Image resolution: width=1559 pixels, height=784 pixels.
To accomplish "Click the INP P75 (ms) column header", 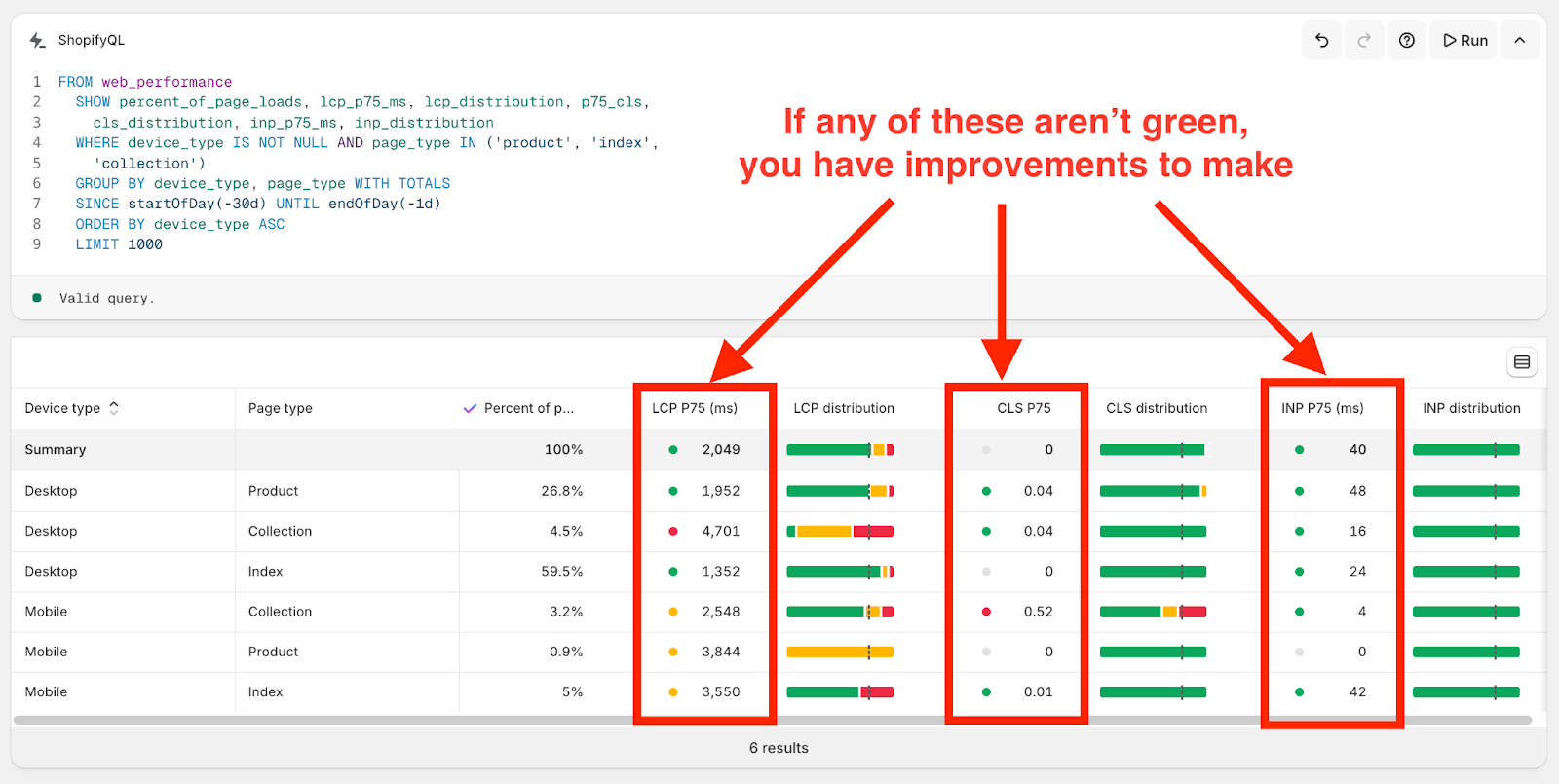I will tap(1322, 408).
